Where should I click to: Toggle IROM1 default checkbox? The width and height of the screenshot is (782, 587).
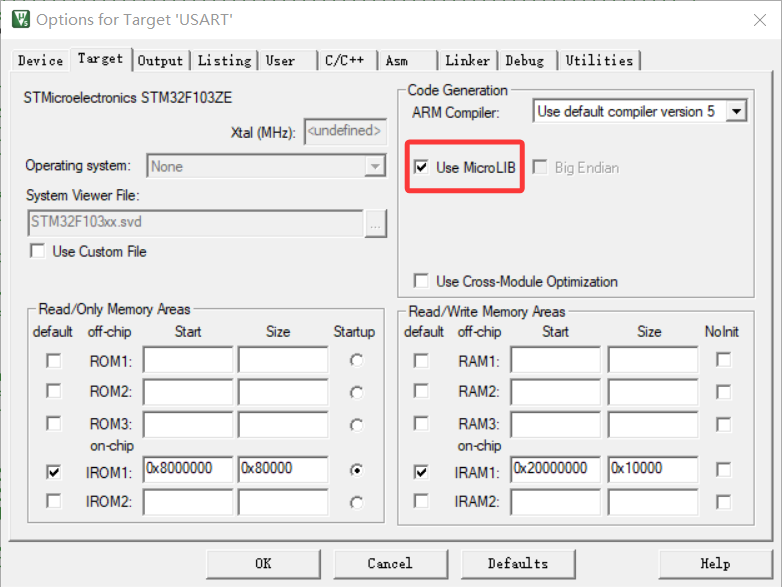point(54,472)
